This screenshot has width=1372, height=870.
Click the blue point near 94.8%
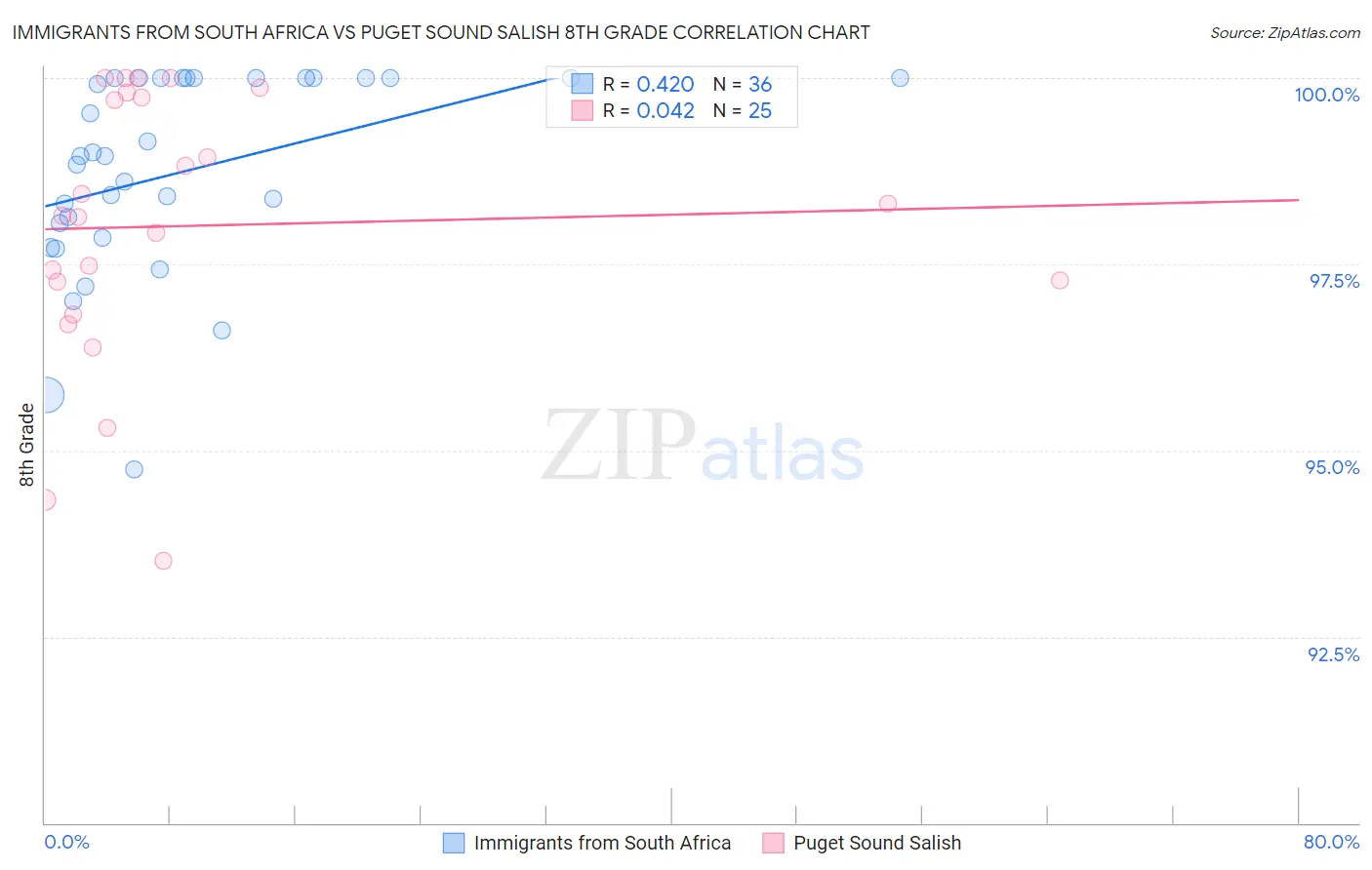(x=135, y=469)
